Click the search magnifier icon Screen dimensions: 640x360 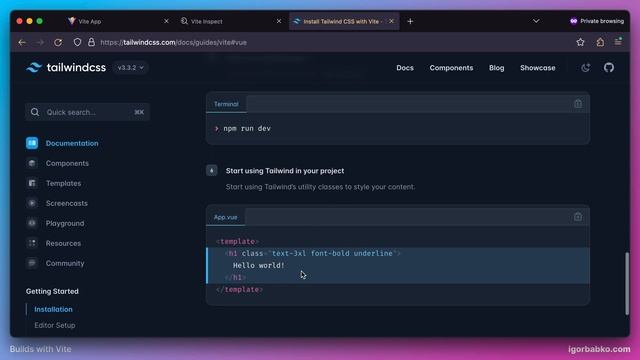(x=35, y=112)
